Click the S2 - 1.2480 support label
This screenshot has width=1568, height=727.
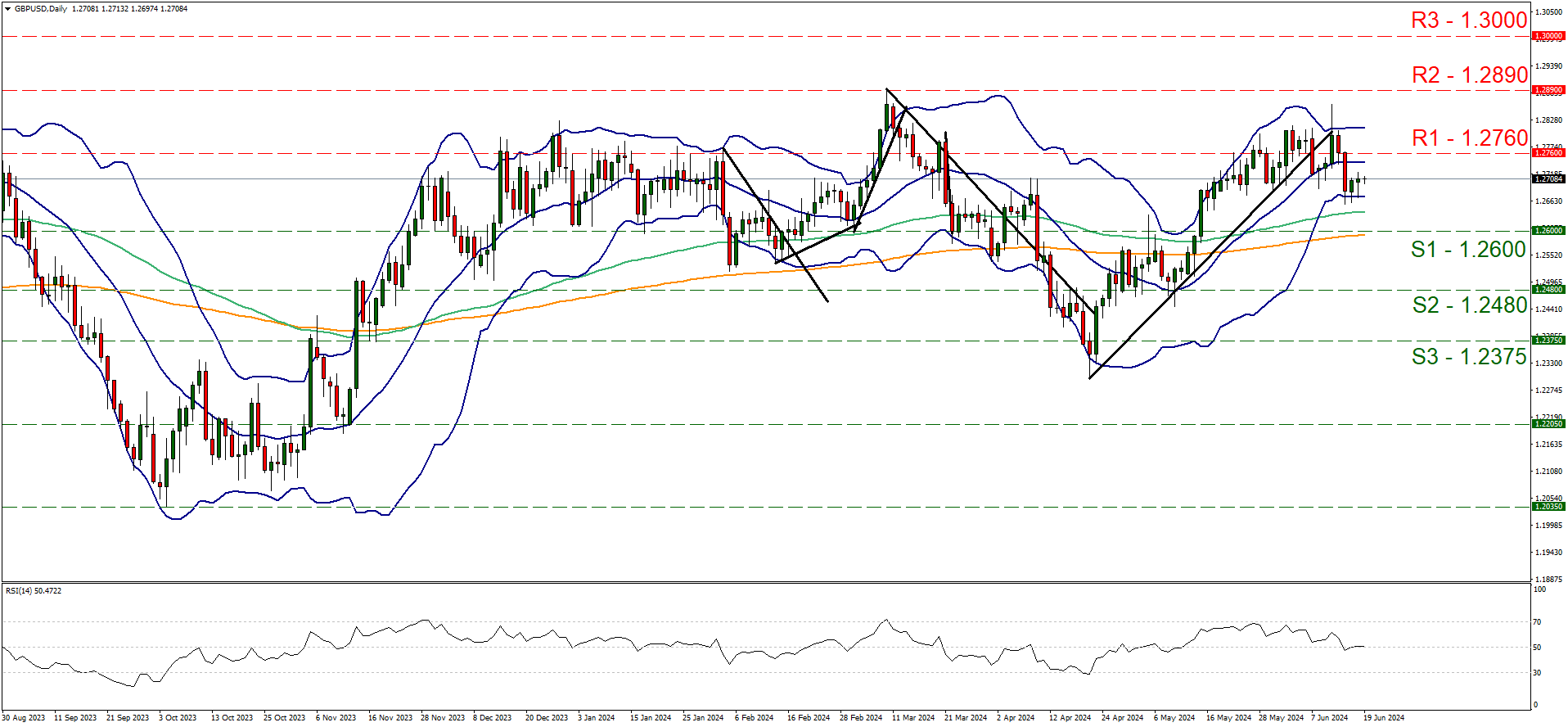pos(1469,305)
